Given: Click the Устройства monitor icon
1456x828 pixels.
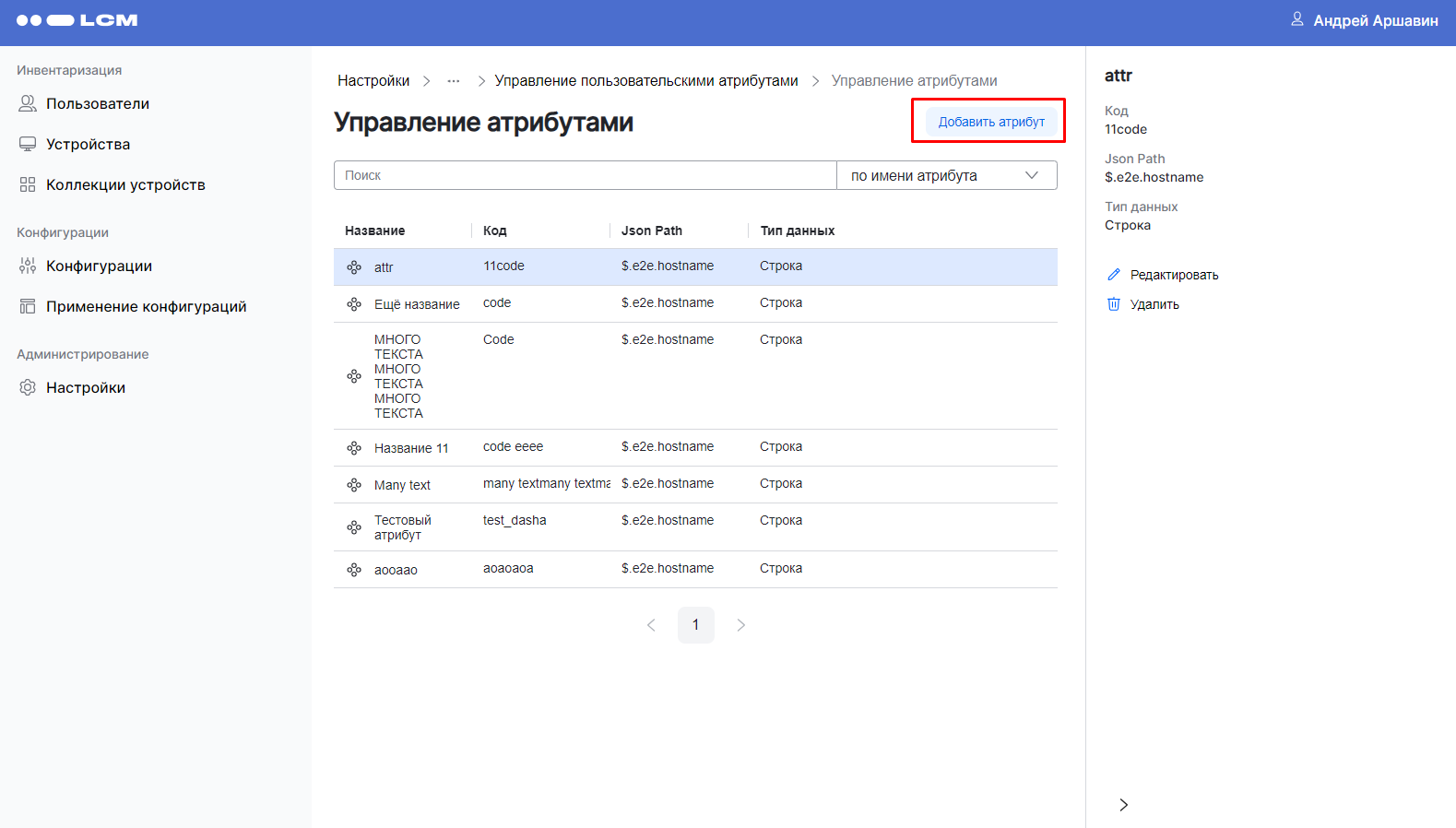Looking at the screenshot, I should tap(28, 144).
